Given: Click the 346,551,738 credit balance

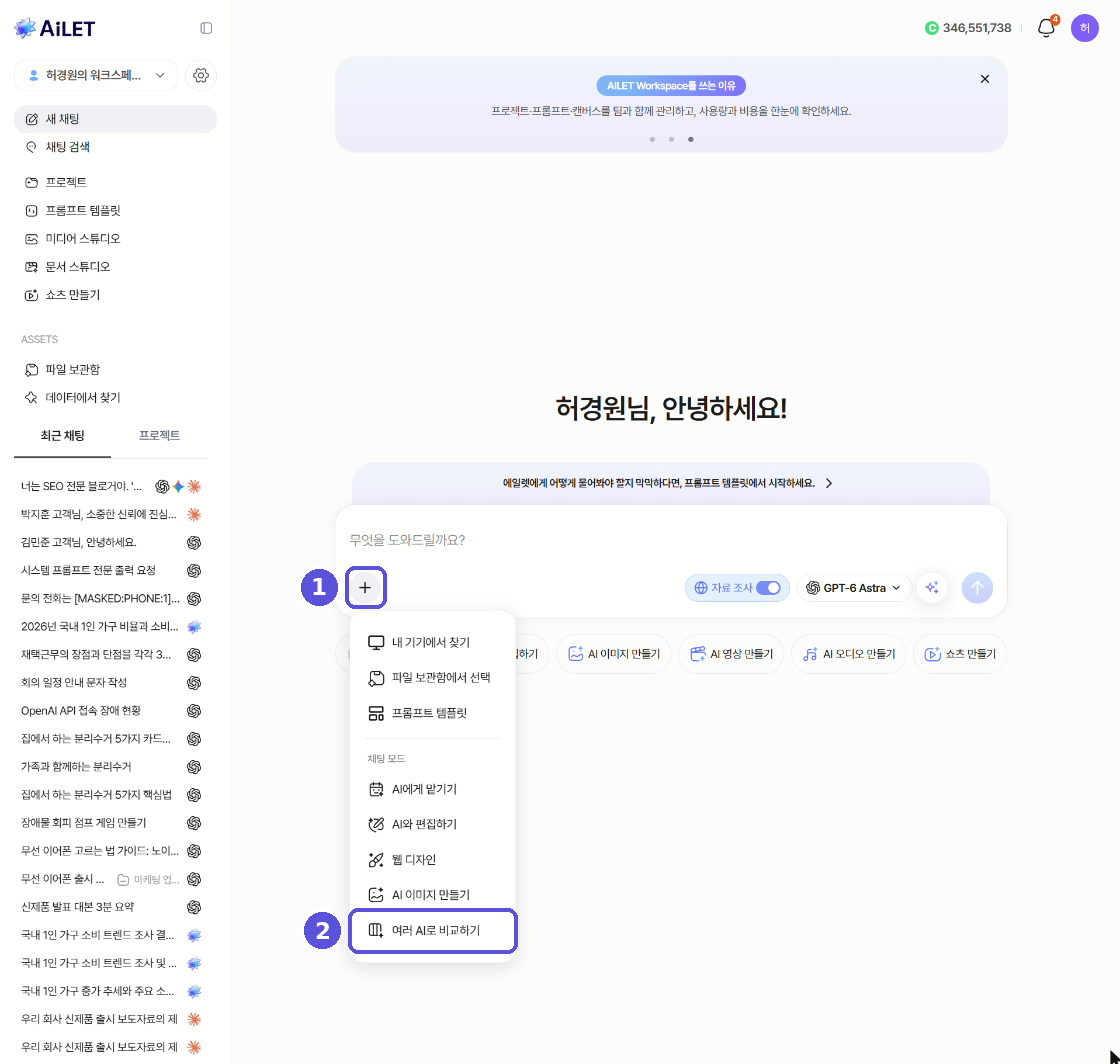Looking at the screenshot, I should coord(976,28).
